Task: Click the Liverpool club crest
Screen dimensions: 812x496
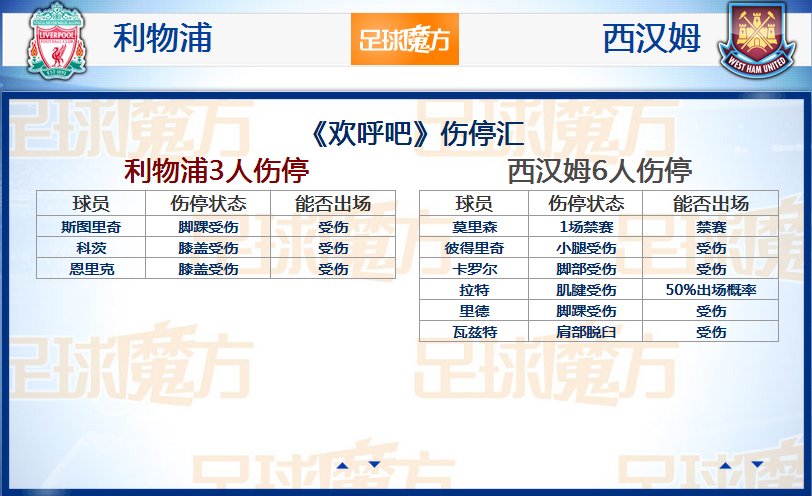Action: click(56, 41)
